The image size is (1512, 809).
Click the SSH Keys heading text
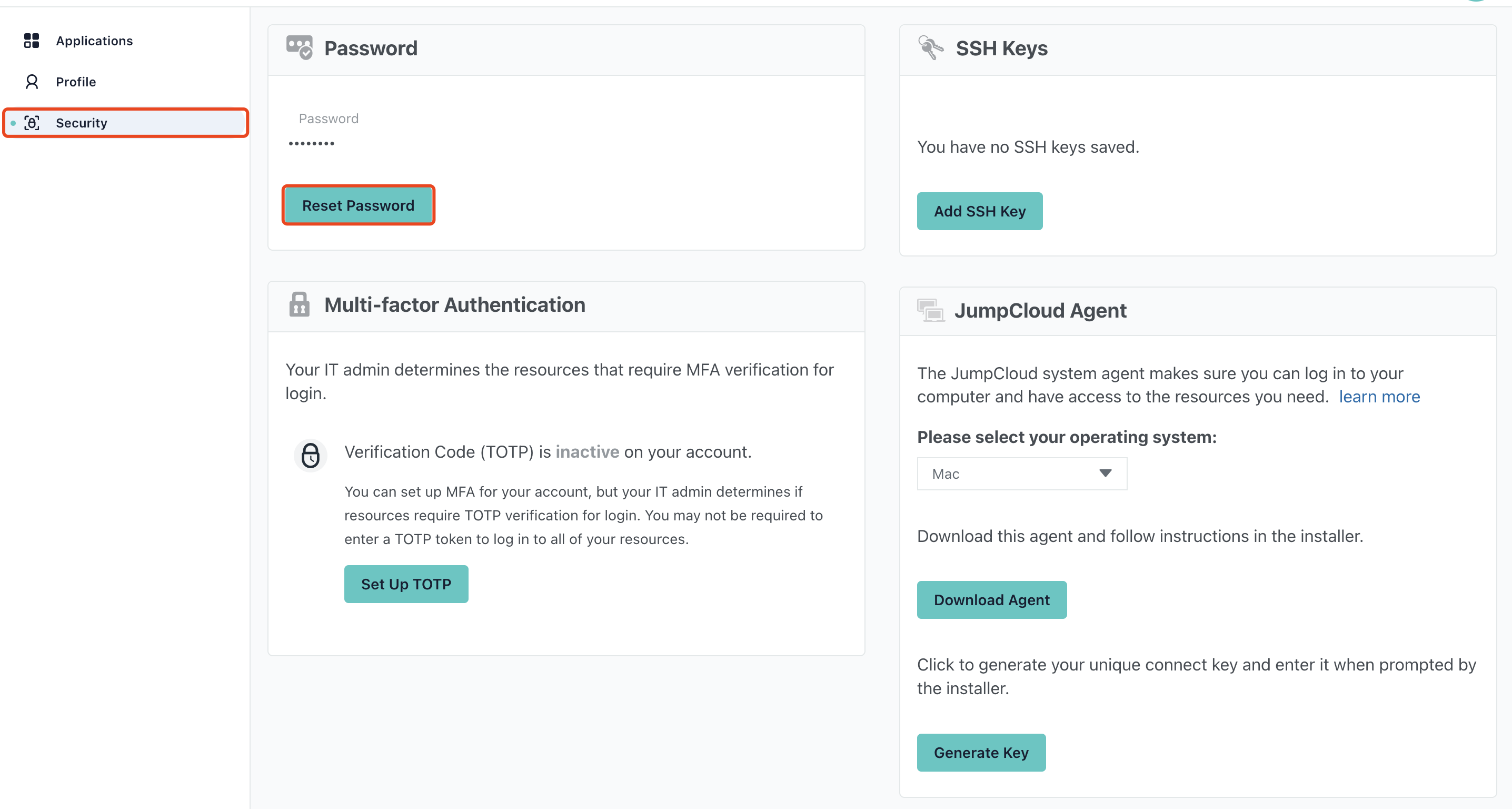click(1002, 48)
